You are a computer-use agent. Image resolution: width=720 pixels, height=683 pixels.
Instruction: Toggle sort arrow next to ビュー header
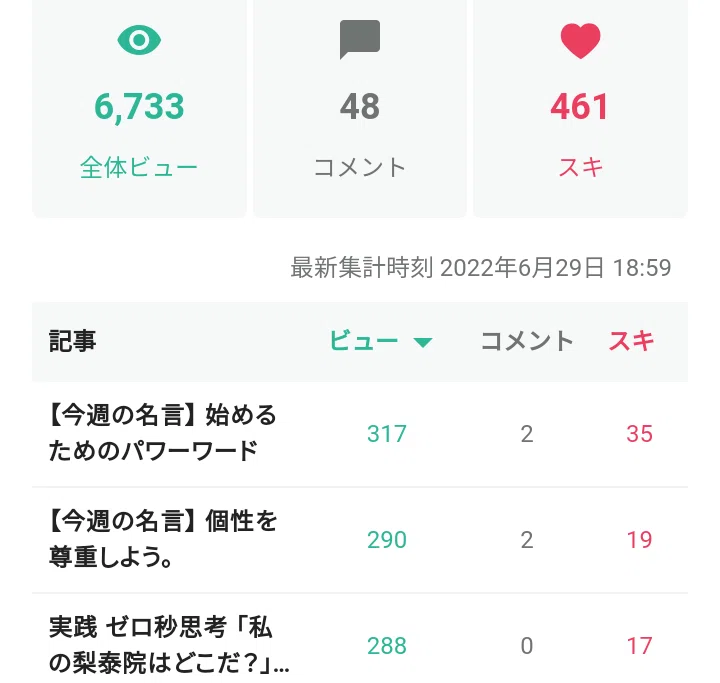pos(423,342)
